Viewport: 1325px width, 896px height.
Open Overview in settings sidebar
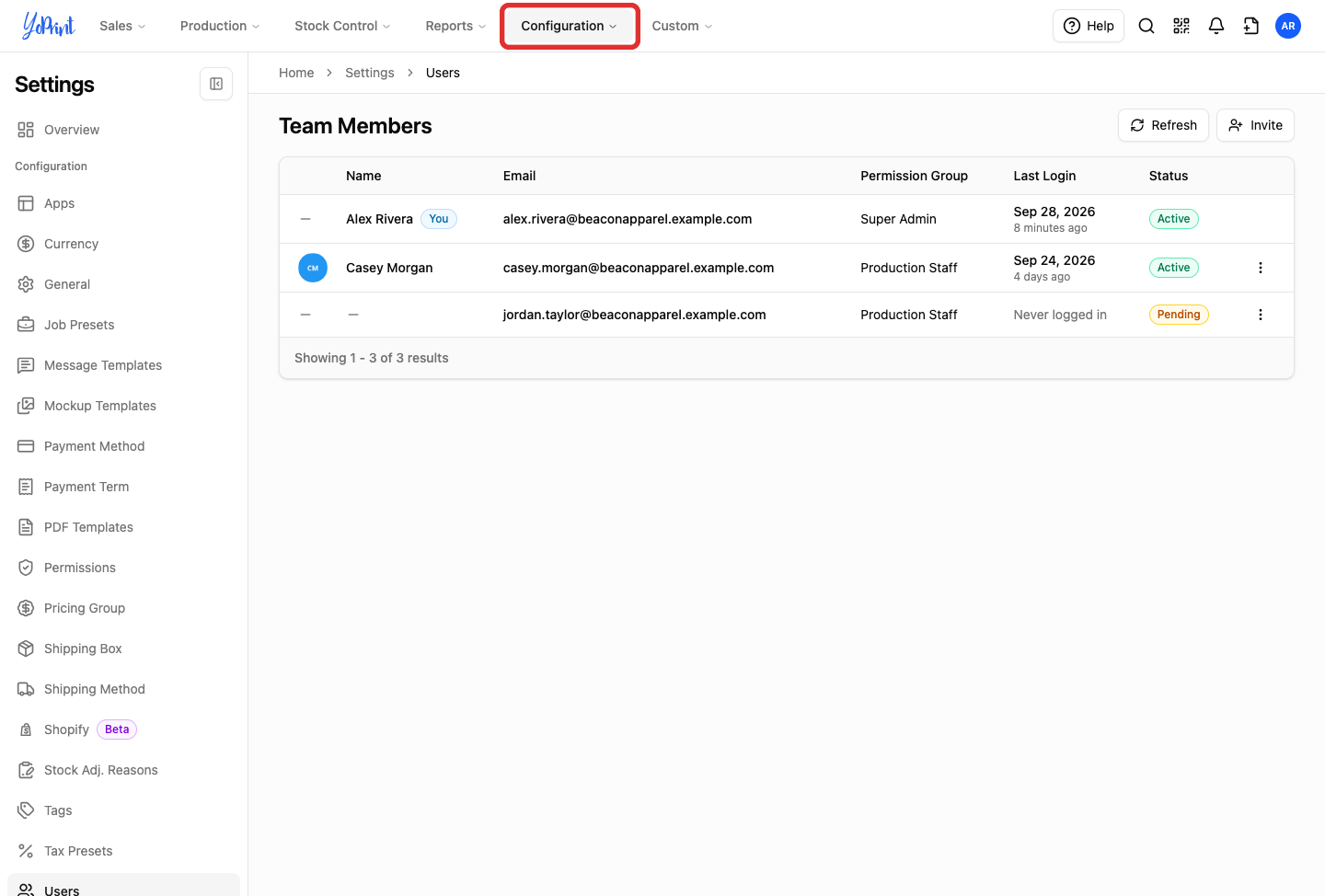(123, 130)
